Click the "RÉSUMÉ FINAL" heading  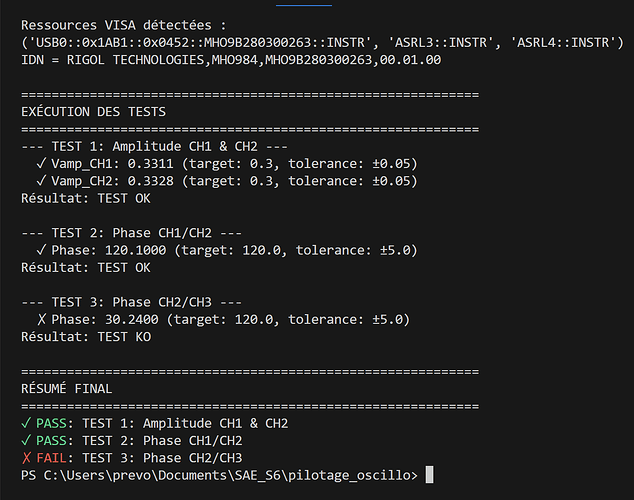67,388
